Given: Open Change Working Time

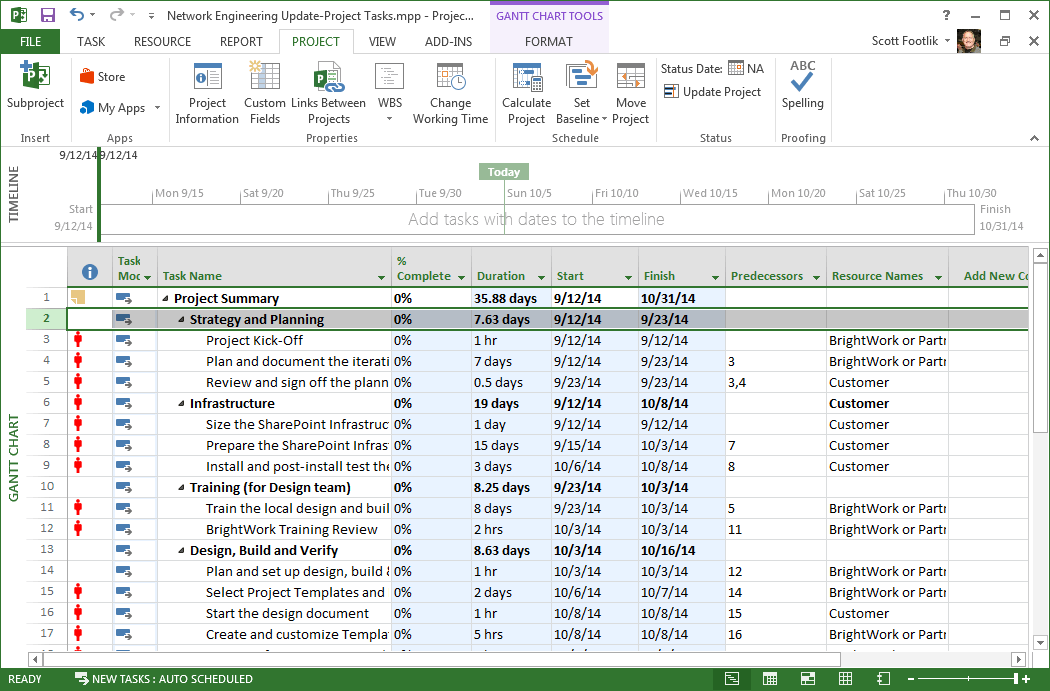Looking at the screenshot, I should [x=450, y=91].
